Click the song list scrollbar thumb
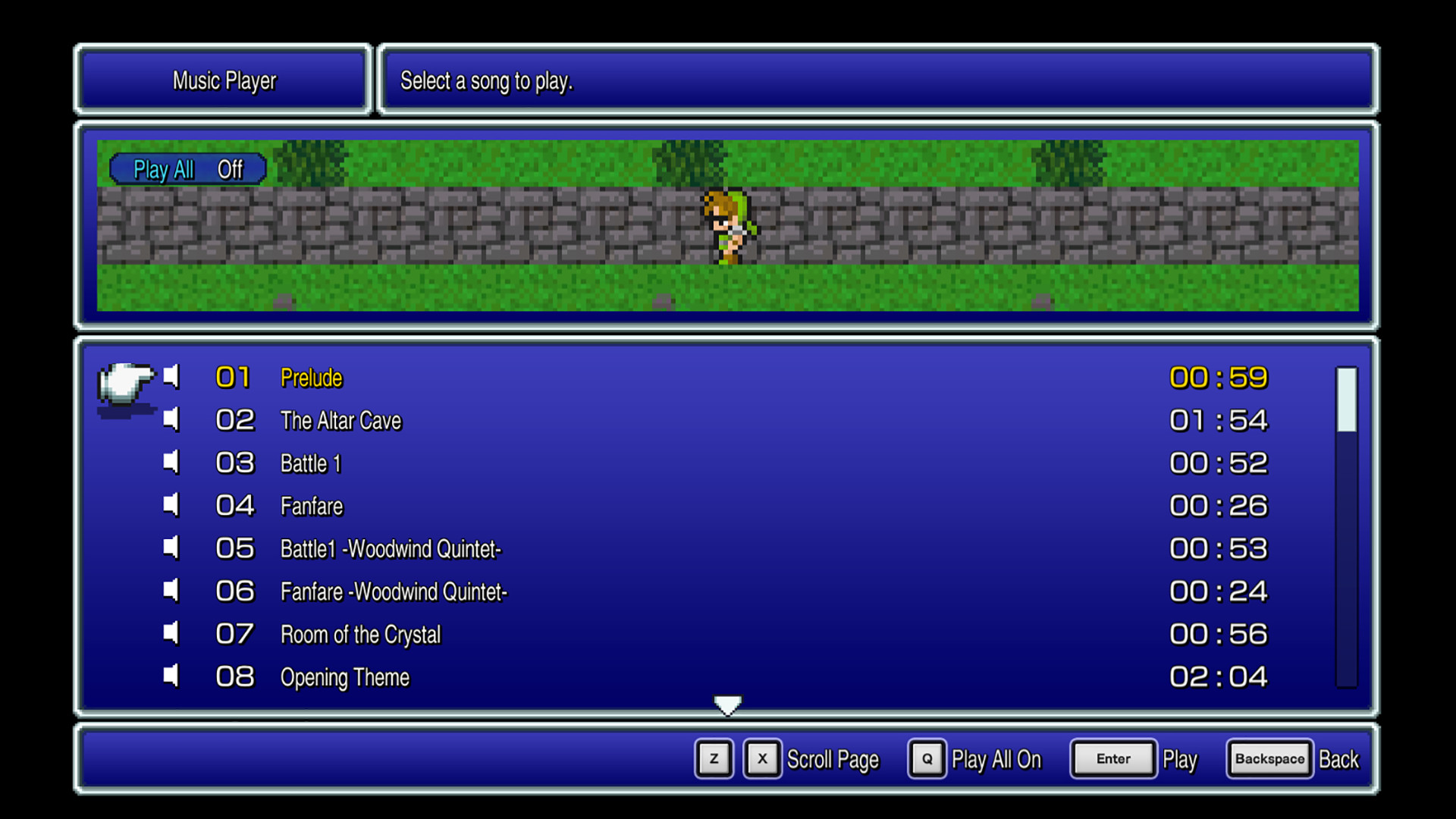This screenshot has width=1456, height=819. (1346, 400)
